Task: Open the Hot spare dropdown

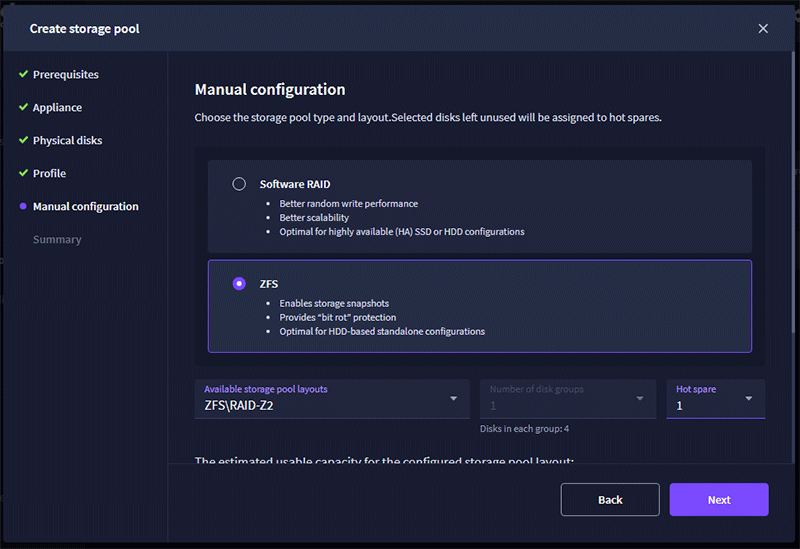Action: 715,399
